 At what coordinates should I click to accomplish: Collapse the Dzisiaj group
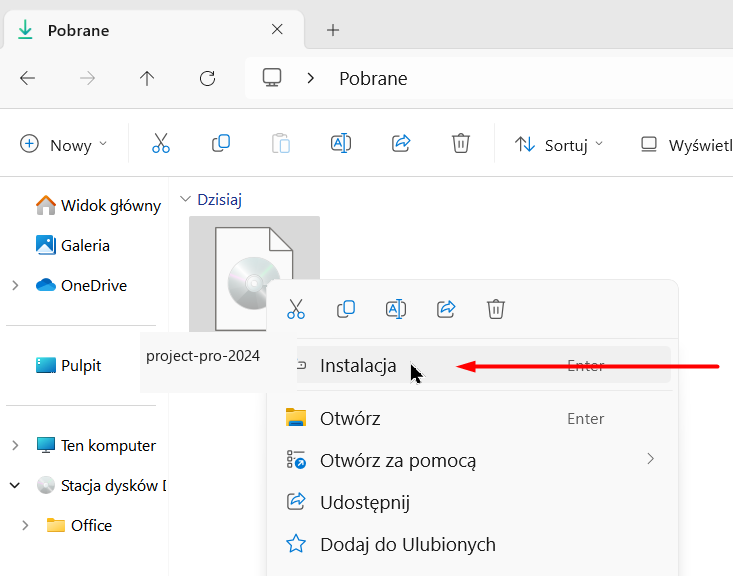point(186,199)
